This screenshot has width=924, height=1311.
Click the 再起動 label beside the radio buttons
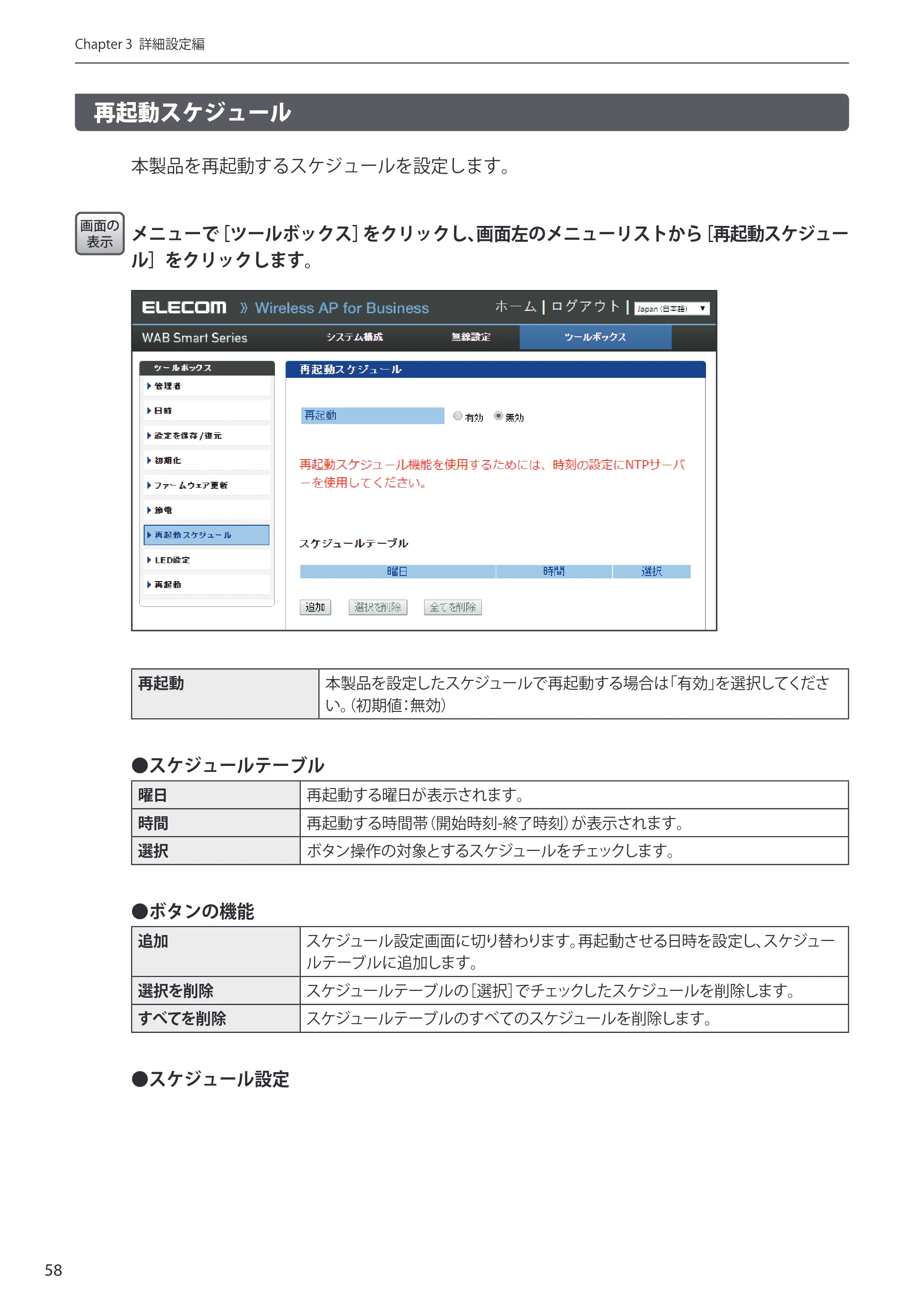point(372,416)
